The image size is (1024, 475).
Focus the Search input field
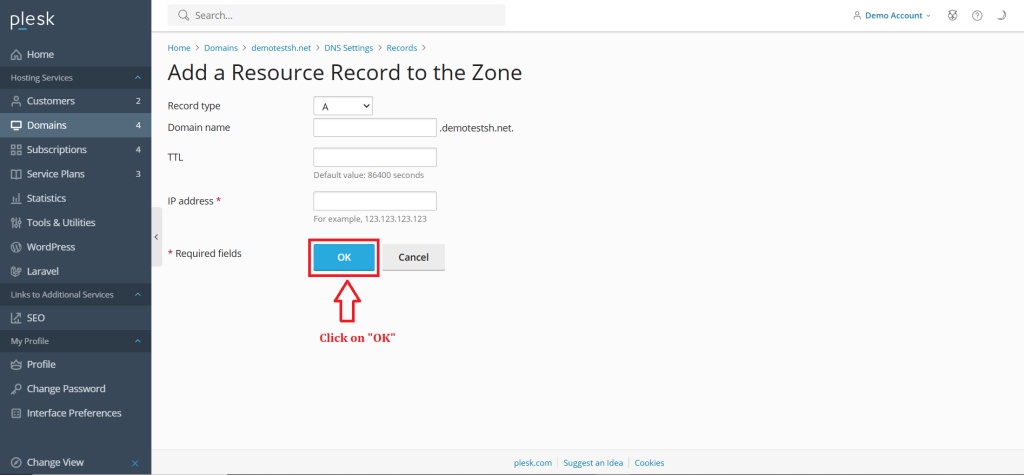click(336, 15)
